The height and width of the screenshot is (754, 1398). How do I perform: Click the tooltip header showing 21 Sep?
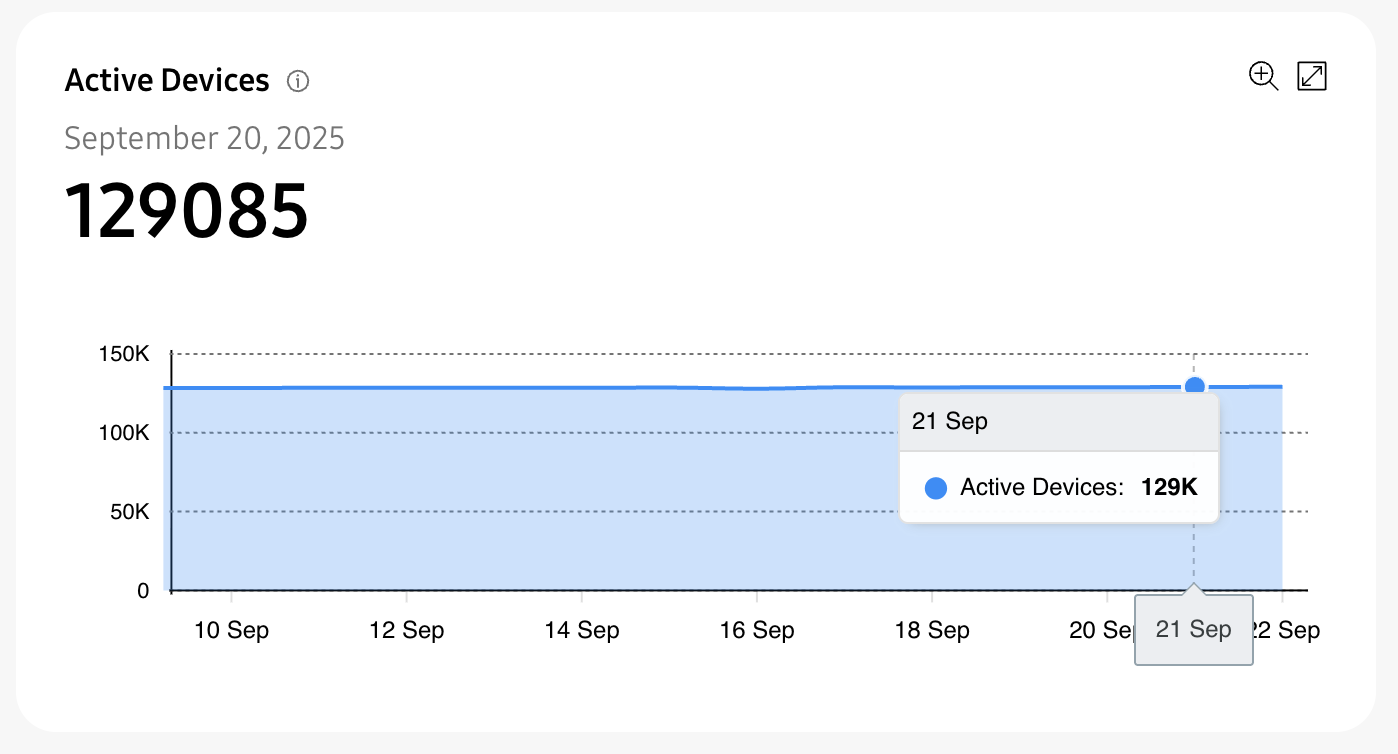click(x=948, y=421)
